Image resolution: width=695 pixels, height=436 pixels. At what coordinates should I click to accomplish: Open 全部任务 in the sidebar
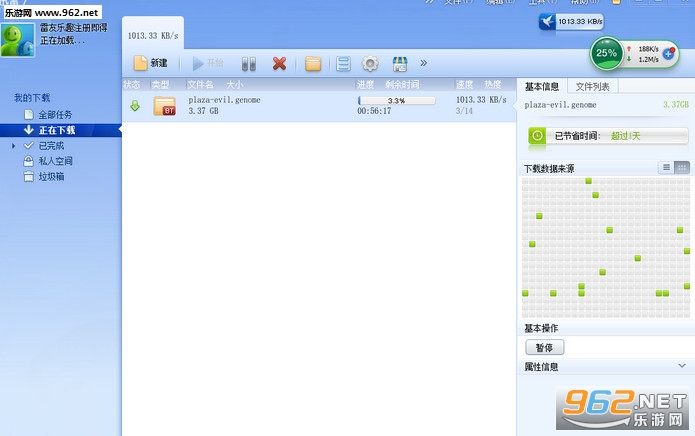[55, 115]
